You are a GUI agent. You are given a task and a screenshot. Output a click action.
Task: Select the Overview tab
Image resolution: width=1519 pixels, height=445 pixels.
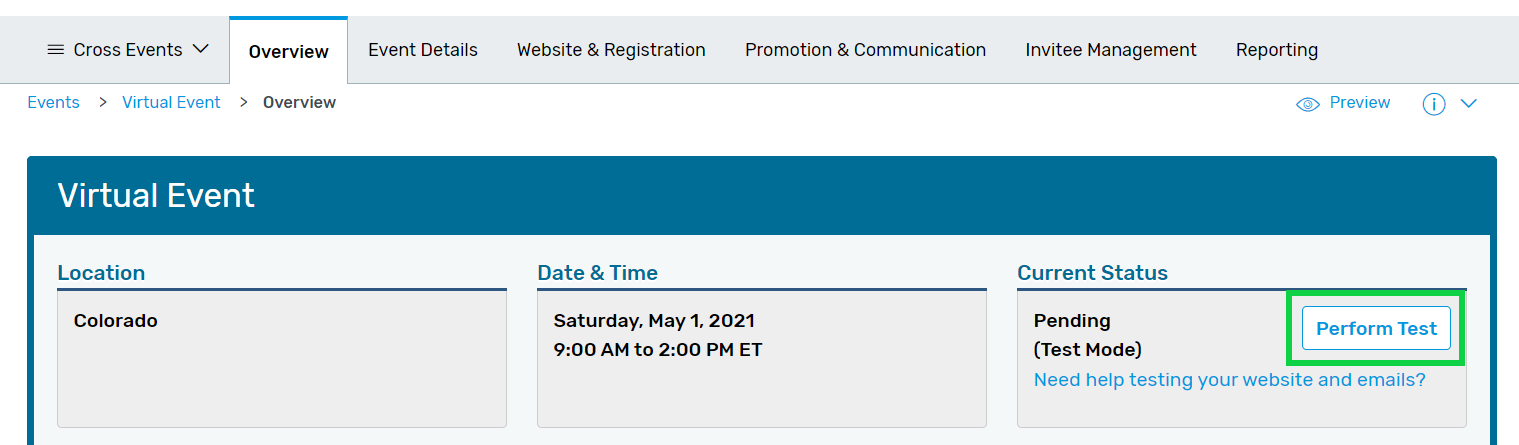tap(288, 51)
